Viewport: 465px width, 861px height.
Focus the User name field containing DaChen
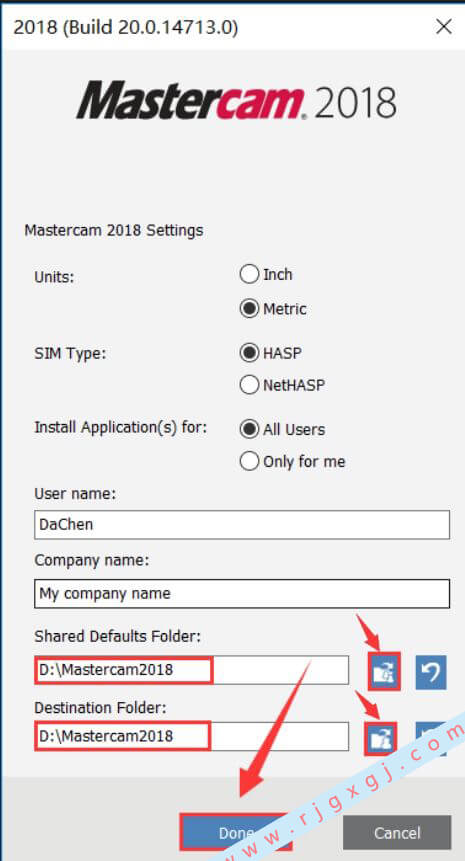(242, 524)
